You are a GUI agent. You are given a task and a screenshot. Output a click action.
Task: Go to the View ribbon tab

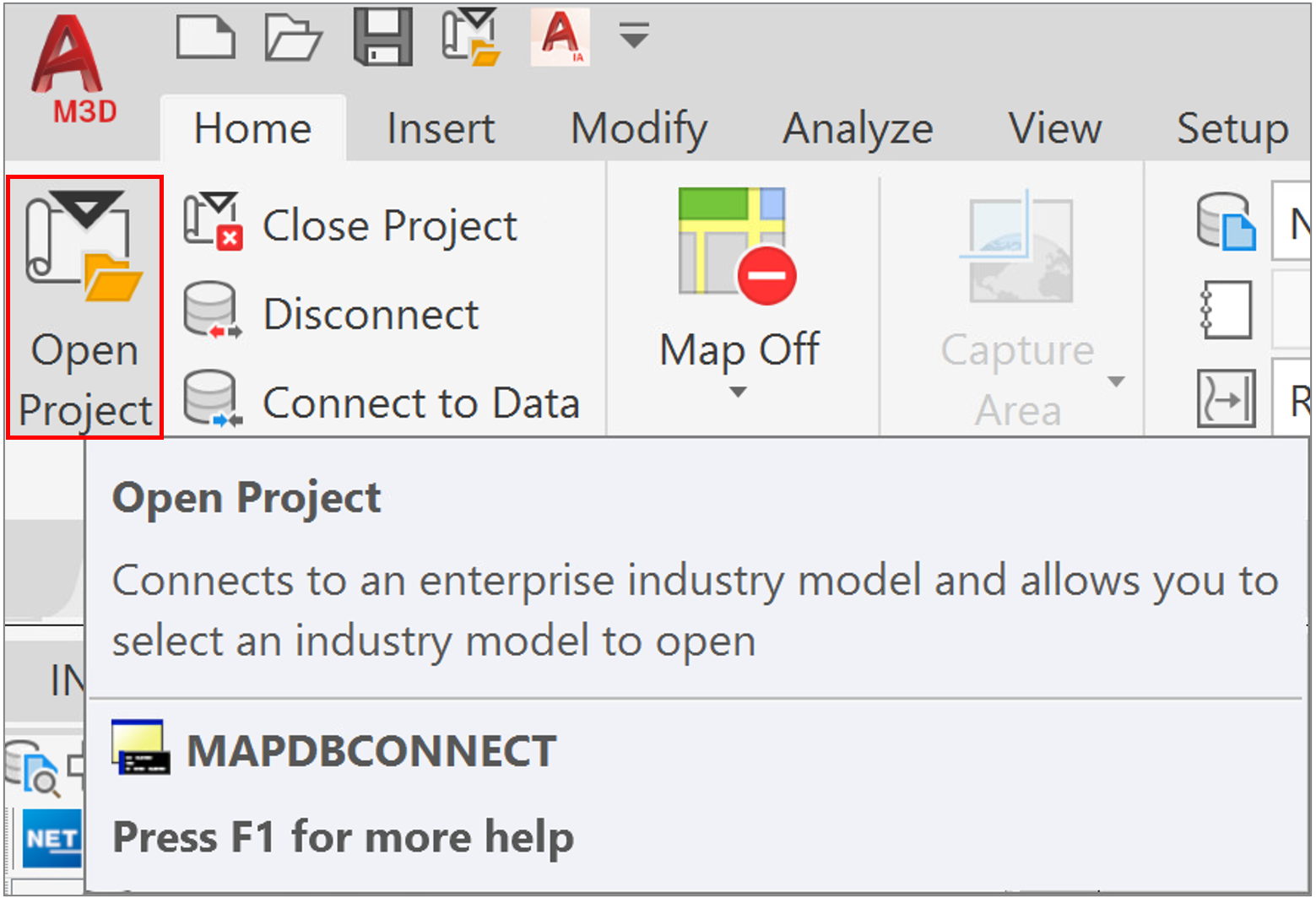click(x=1055, y=128)
